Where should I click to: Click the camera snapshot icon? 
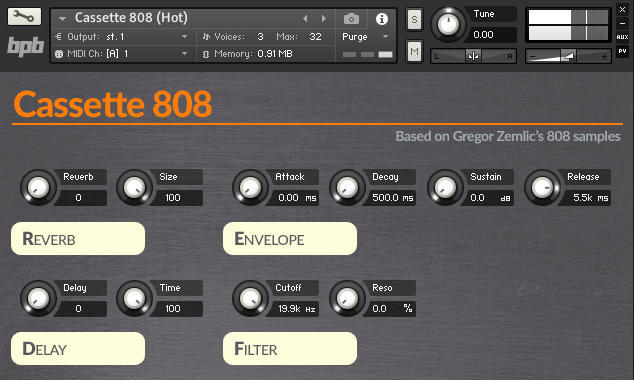click(351, 19)
